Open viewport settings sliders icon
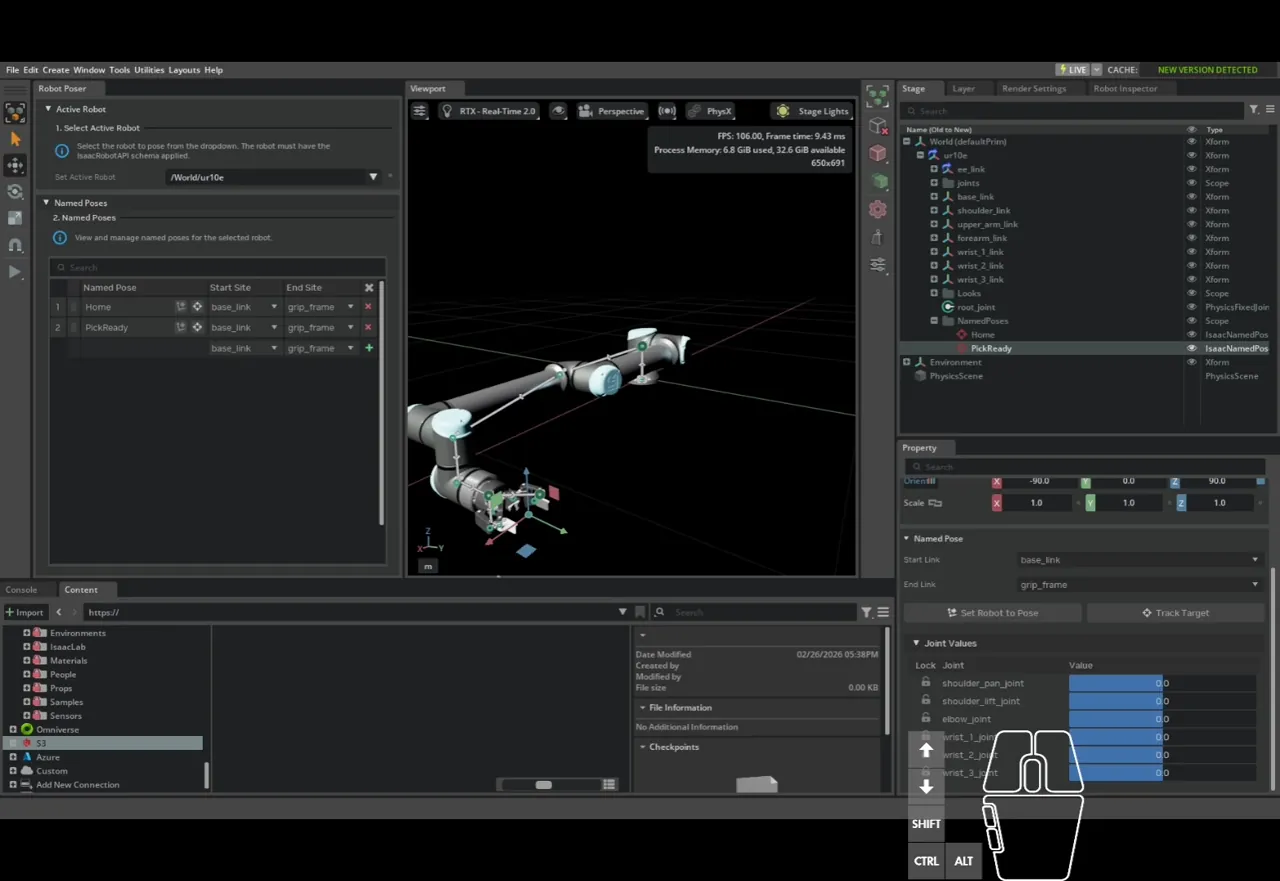This screenshot has height=881, width=1280. 420,111
